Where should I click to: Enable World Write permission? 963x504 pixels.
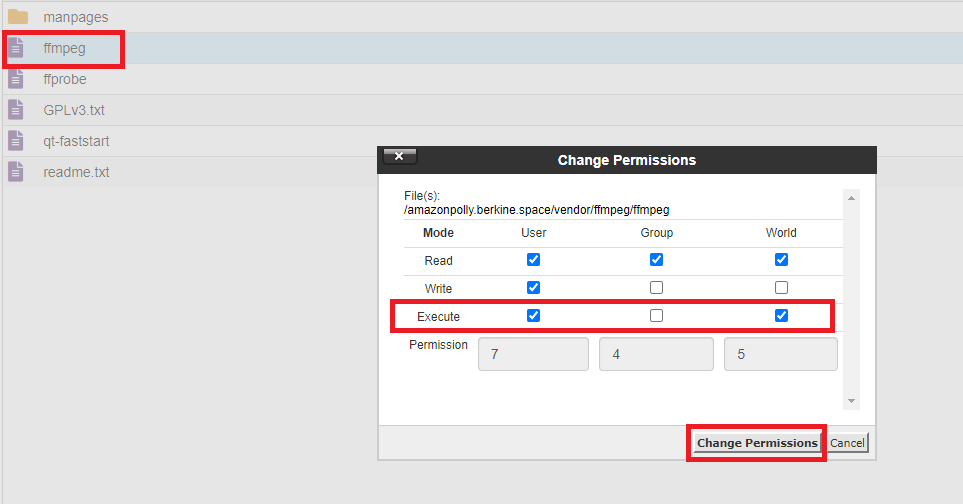tap(781, 288)
